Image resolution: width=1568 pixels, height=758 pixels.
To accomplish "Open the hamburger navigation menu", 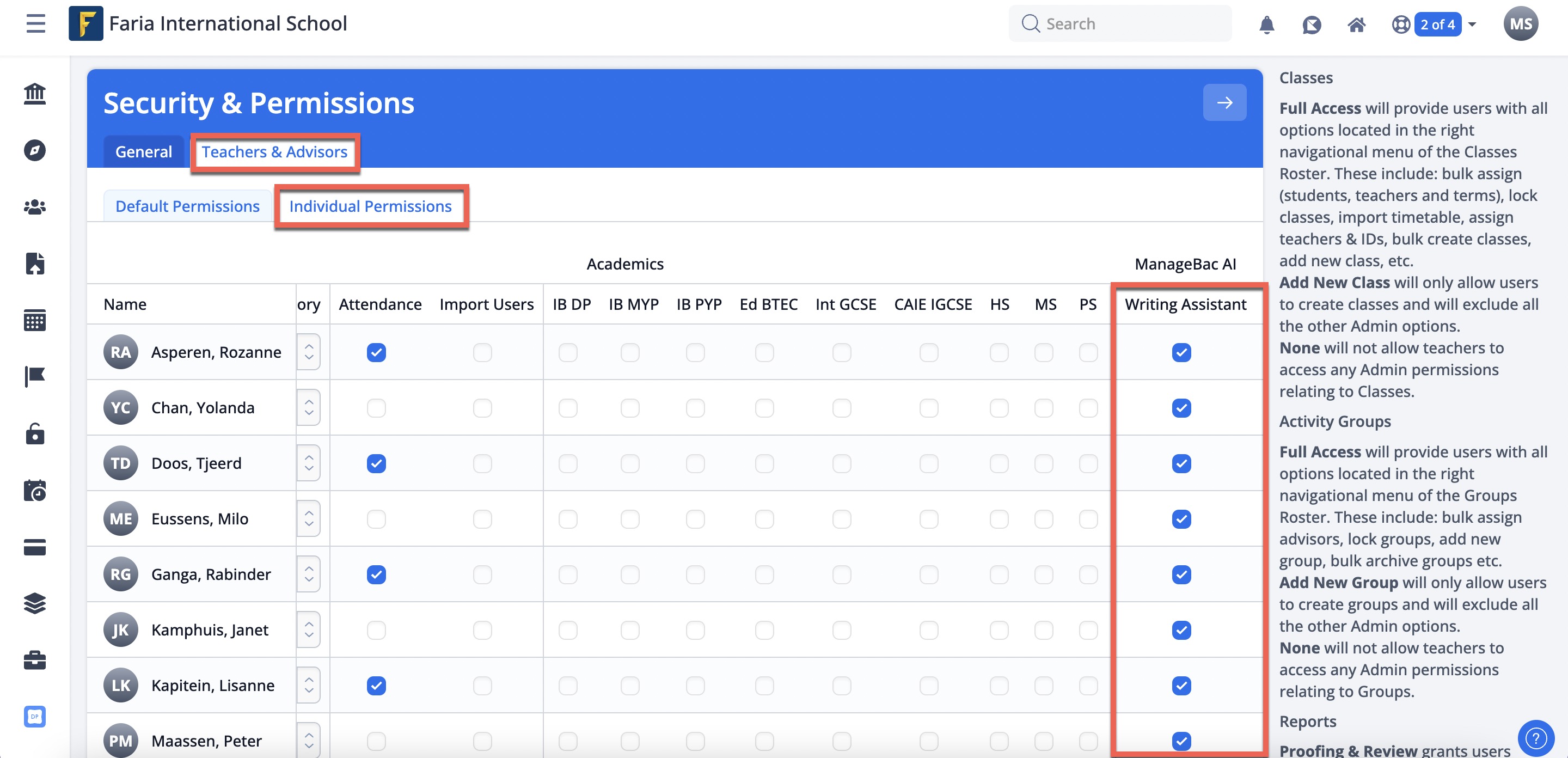I will click(x=36, y=24).
